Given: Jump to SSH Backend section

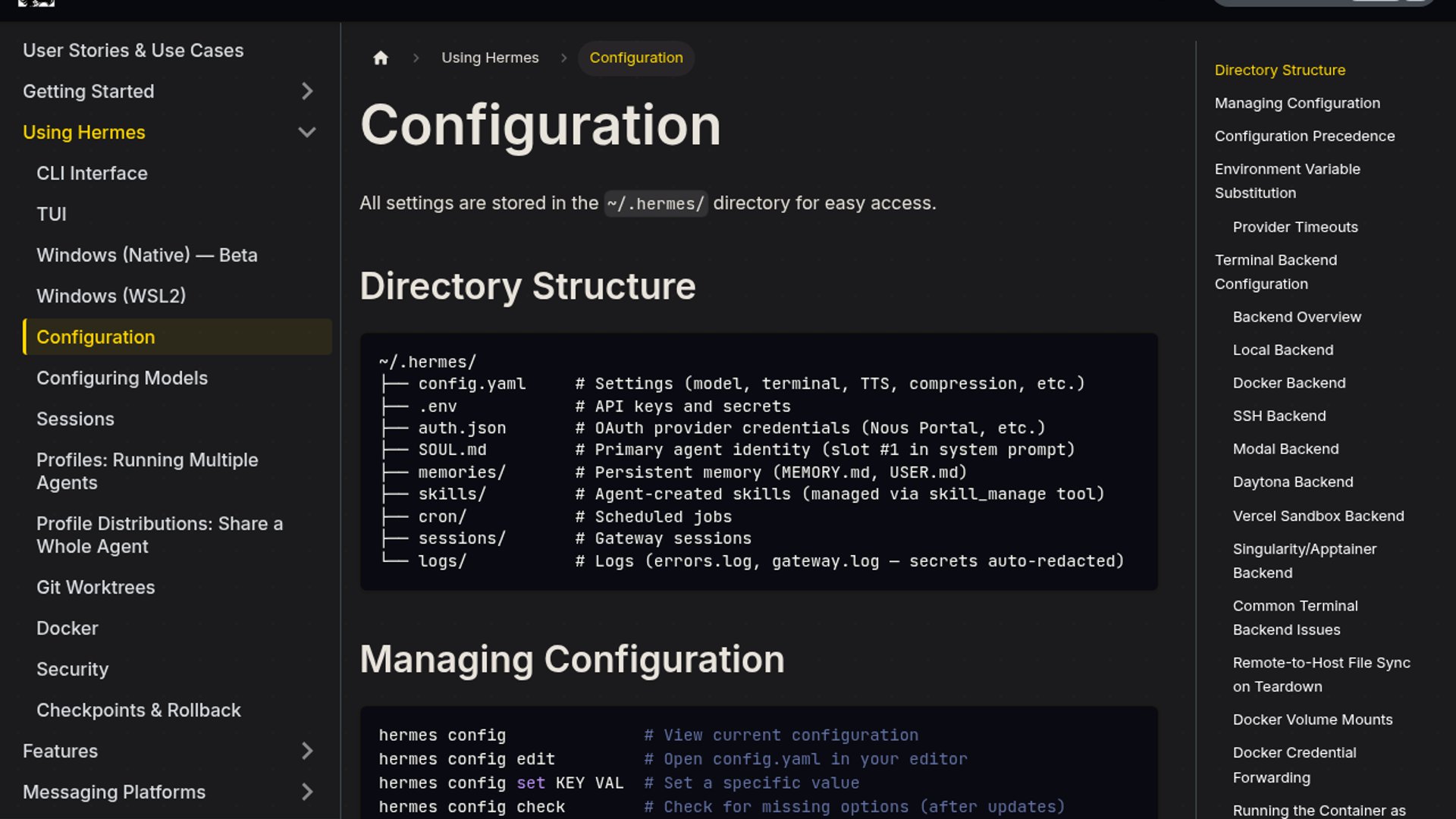Looking at the screenshot, I should click(x=1279, y=416).
